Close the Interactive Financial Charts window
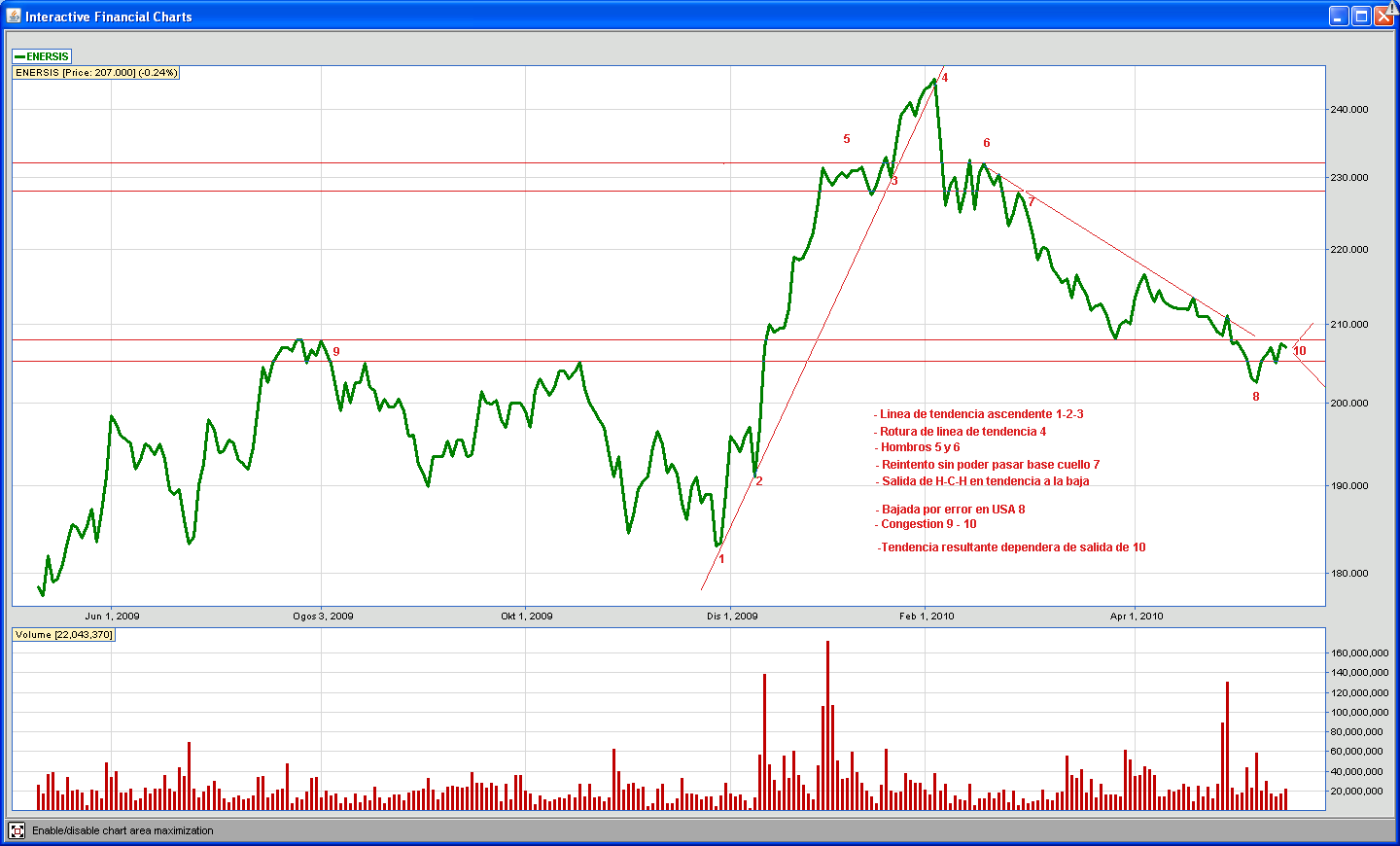This screenshot has width=1400, height=846. point(1383,16)
